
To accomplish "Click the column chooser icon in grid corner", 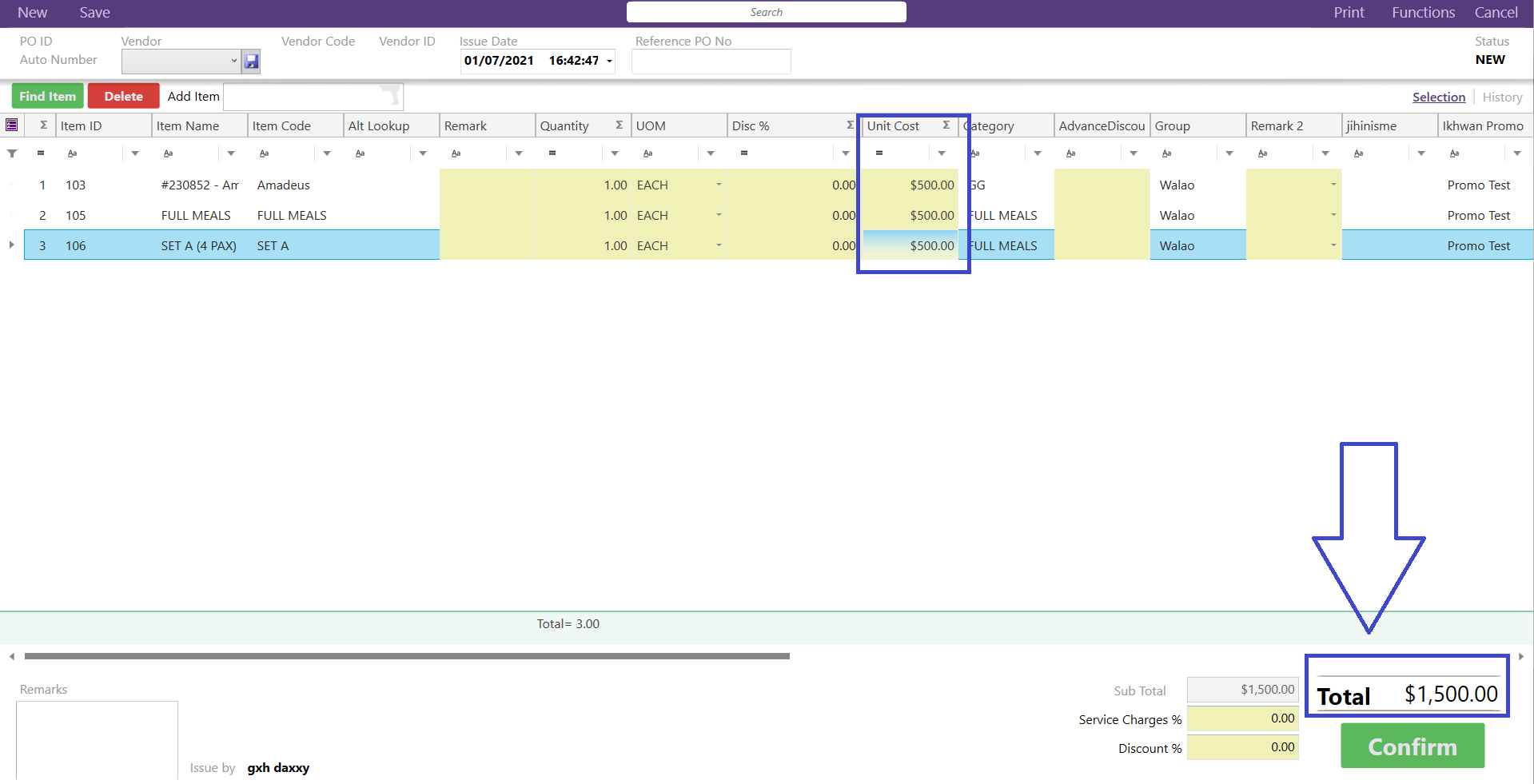I will point(12,125).
